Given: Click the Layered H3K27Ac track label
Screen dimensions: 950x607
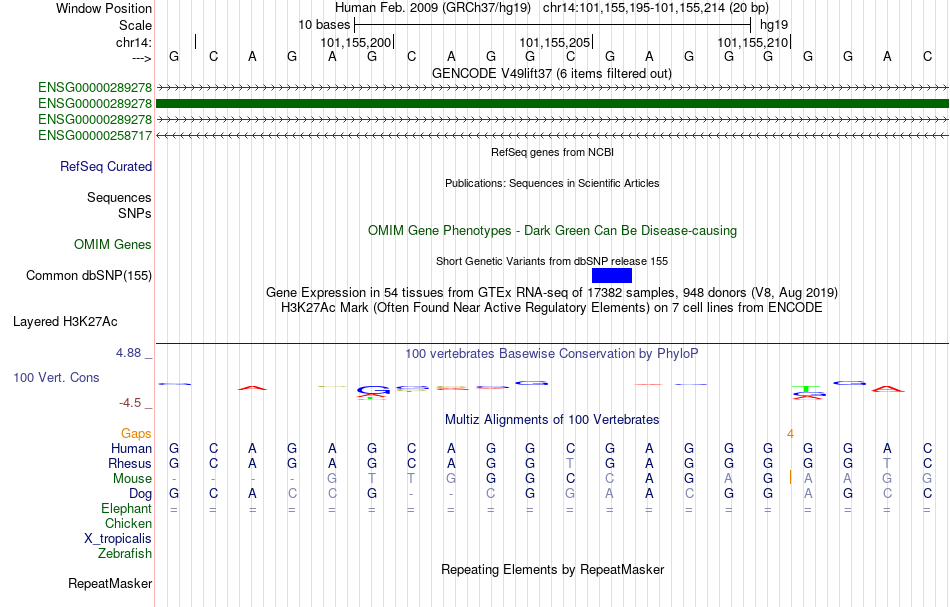Looking at the screenshot, I should tap(65, 322).
